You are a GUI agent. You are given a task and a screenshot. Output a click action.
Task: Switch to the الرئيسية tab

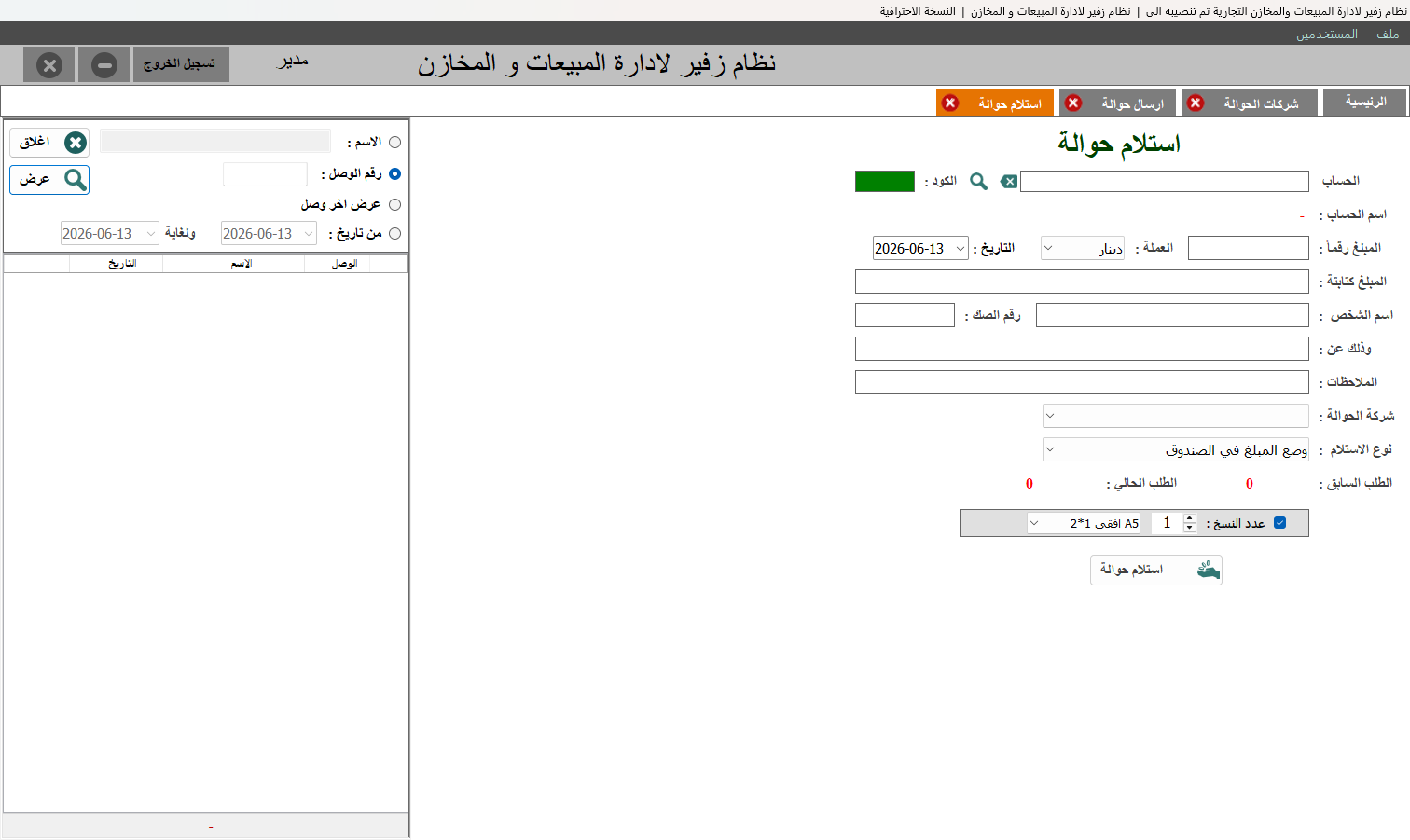tap(1364, 102)
